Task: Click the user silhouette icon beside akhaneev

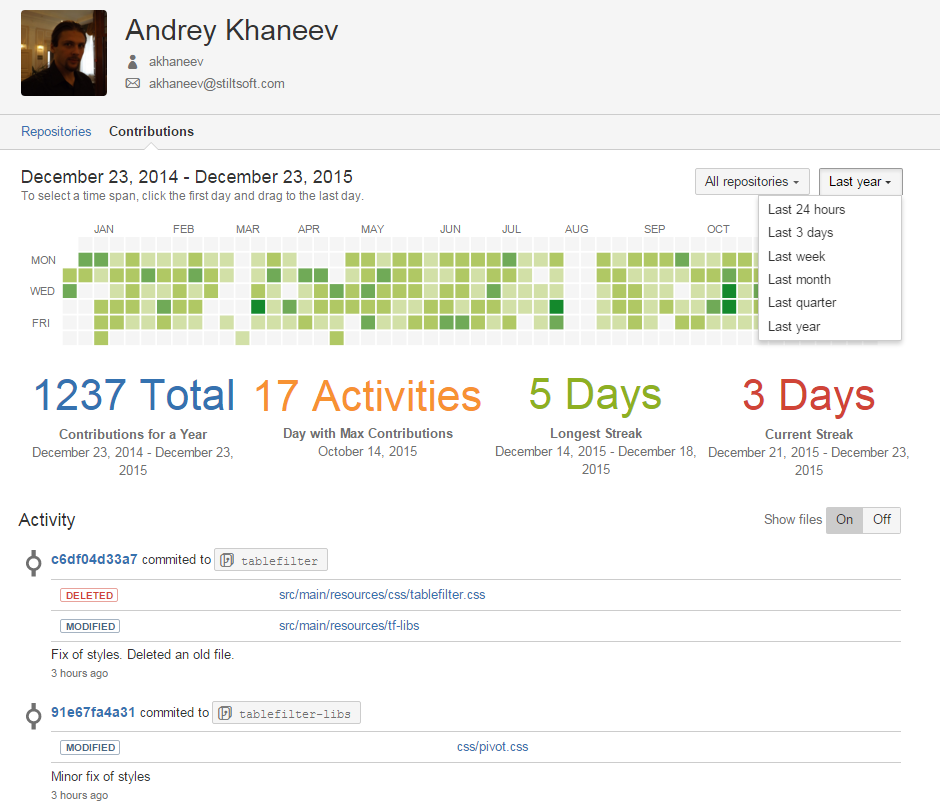Action: (131, 61)
